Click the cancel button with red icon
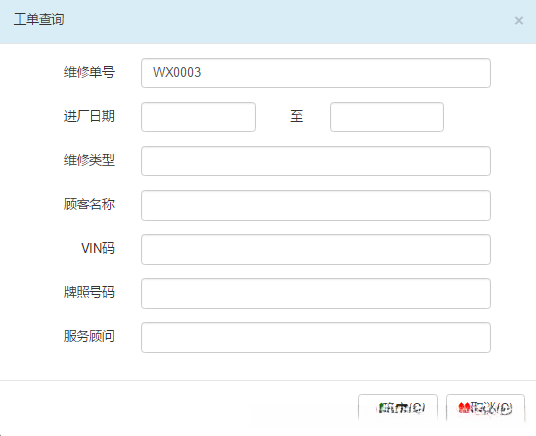The image size is (536, 436). click(x=485, y=408)
